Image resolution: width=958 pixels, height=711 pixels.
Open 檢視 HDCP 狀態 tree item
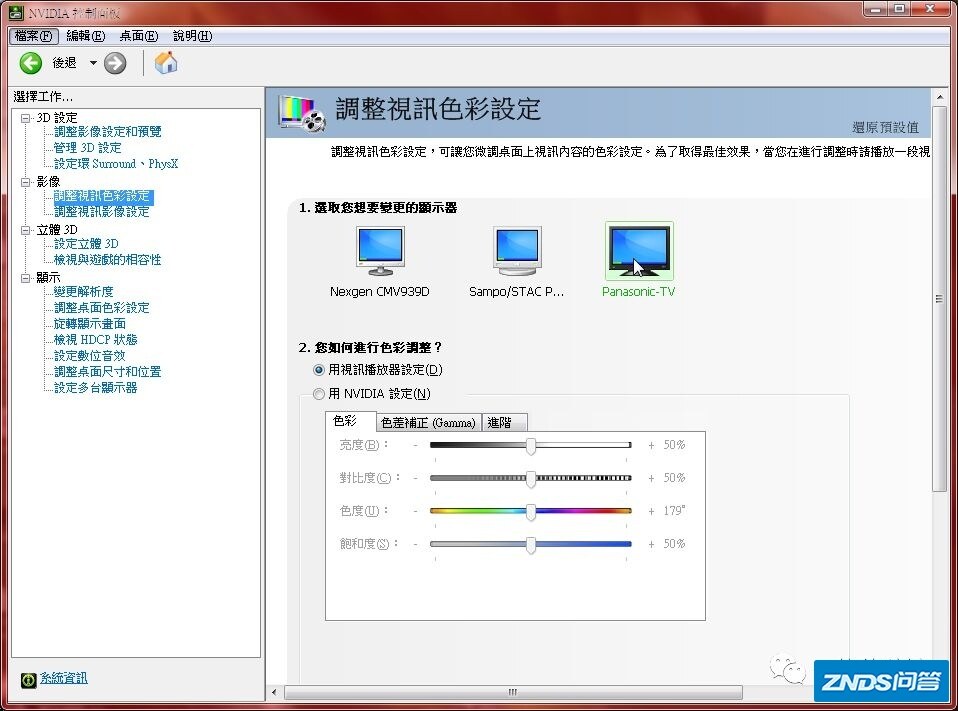(95, 340)
